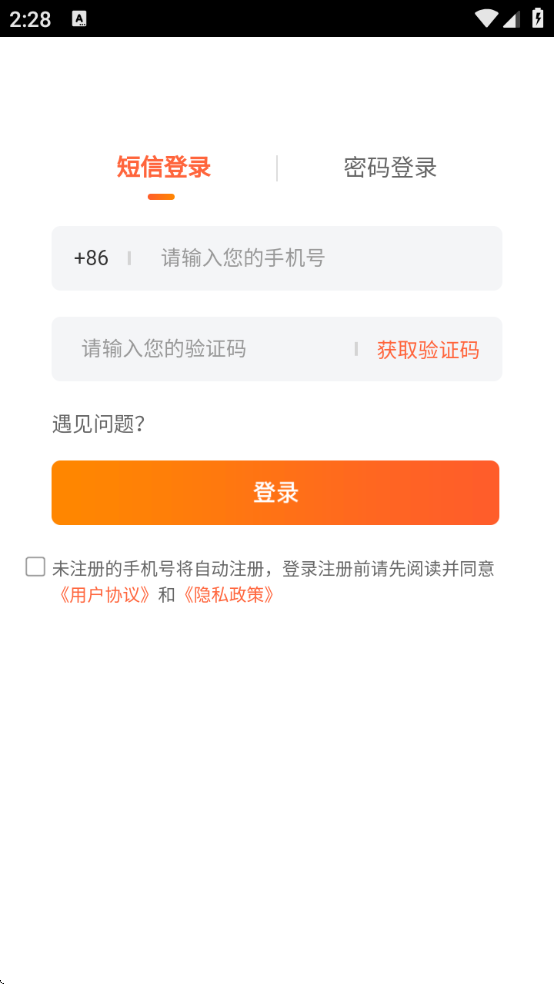This screenshot has width=554, height=984.
Task: Switch to 短信登录 tab
Action: click(164, 168)
